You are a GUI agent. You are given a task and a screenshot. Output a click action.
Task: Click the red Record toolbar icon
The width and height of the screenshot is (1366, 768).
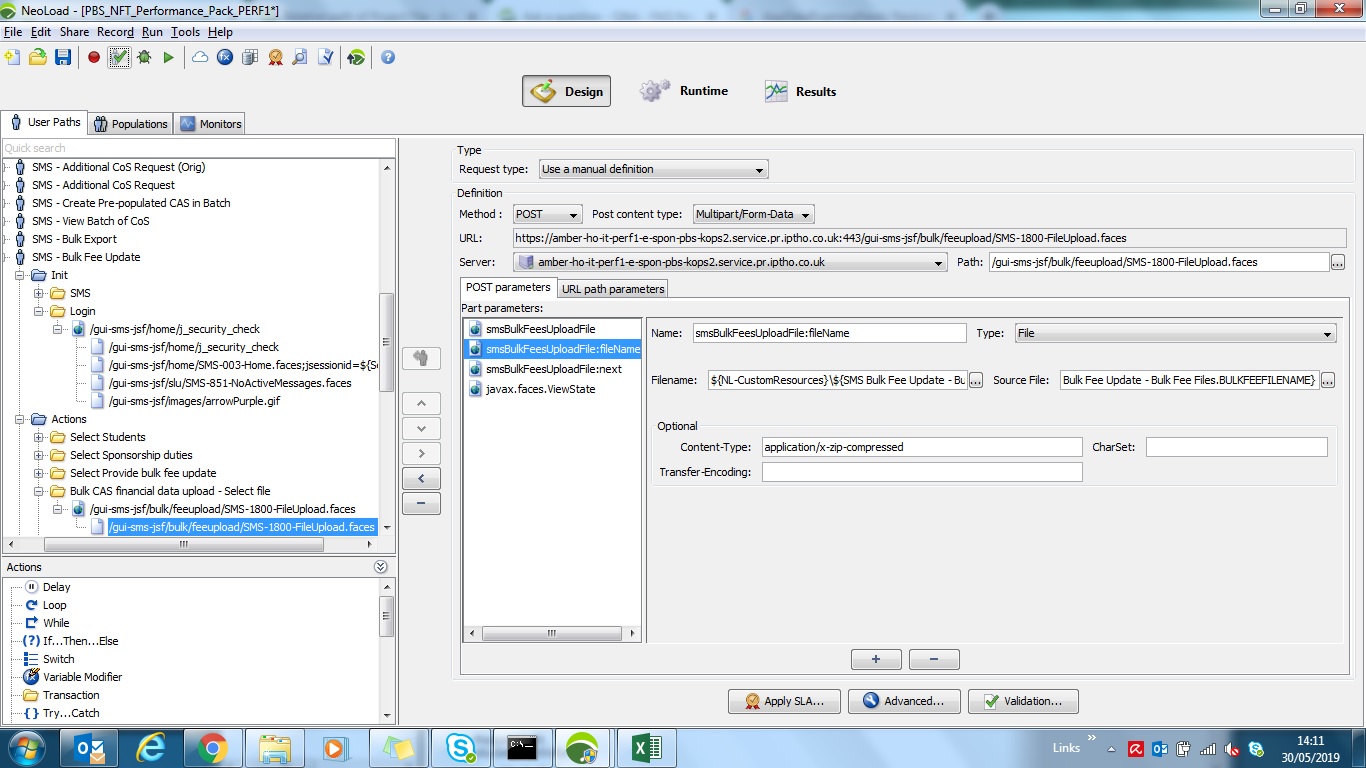(x=94, y=57)
